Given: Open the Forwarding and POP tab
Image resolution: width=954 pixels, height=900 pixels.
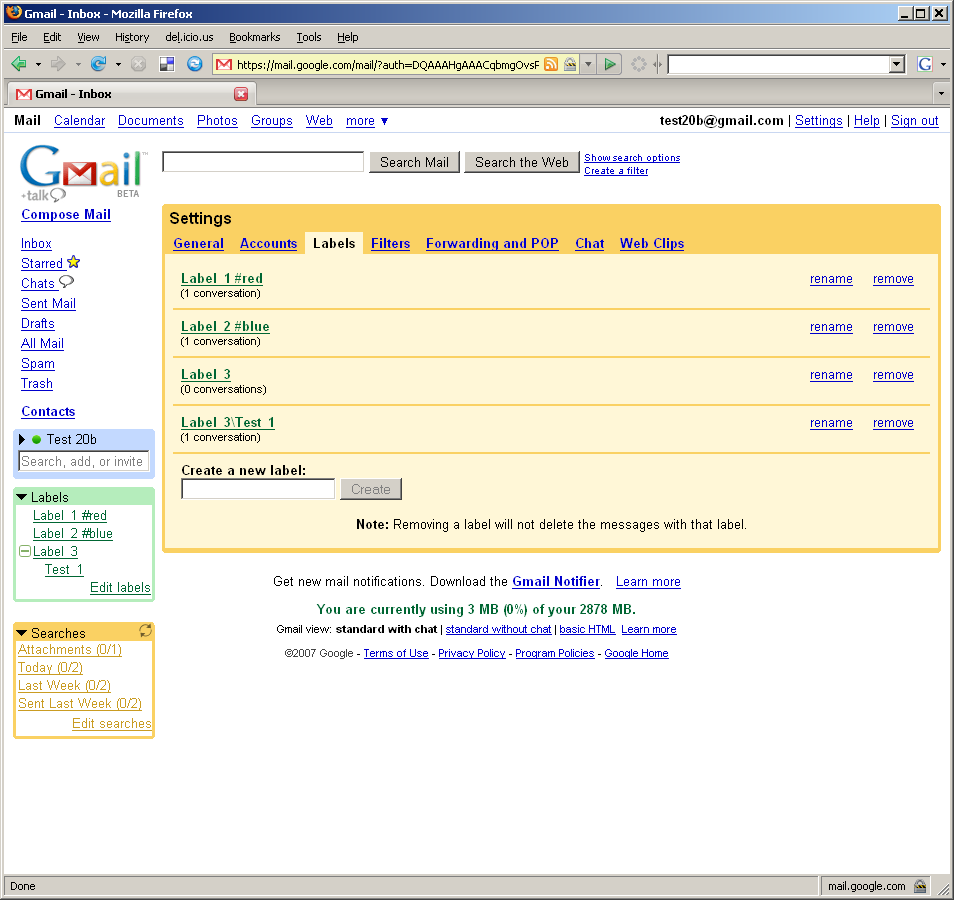Looking at the screenshot, I should click(x=492, y=243).
